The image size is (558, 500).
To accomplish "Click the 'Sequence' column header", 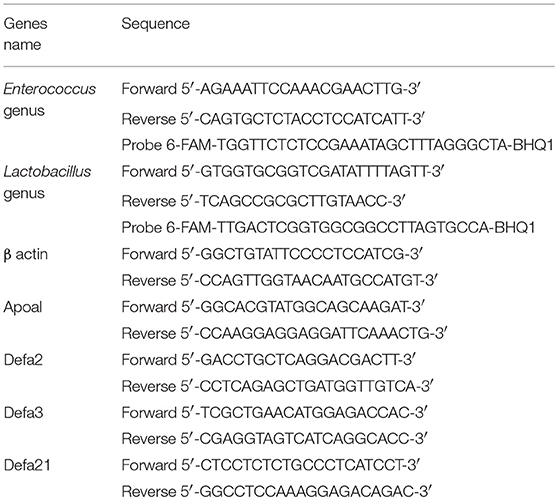I will click(x=156, y=24).
